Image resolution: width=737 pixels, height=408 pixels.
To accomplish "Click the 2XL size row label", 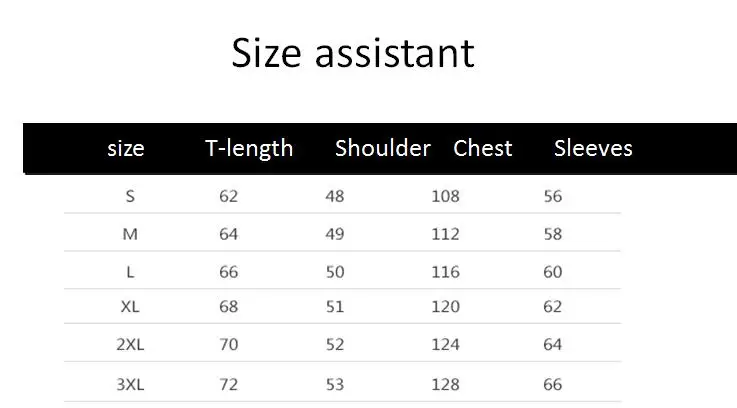I will (130, 344).
